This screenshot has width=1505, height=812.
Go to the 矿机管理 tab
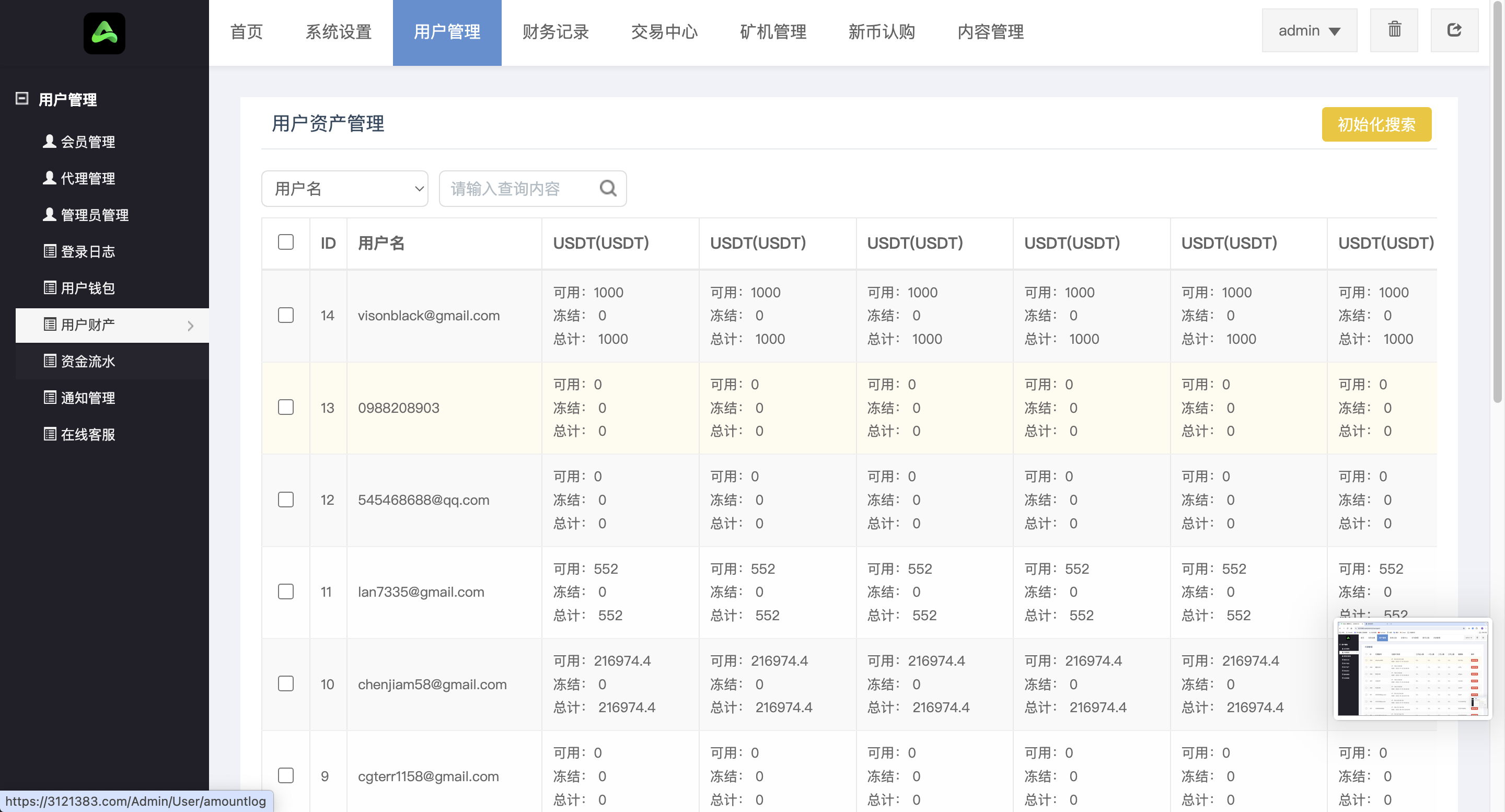(x=773, y=32)
